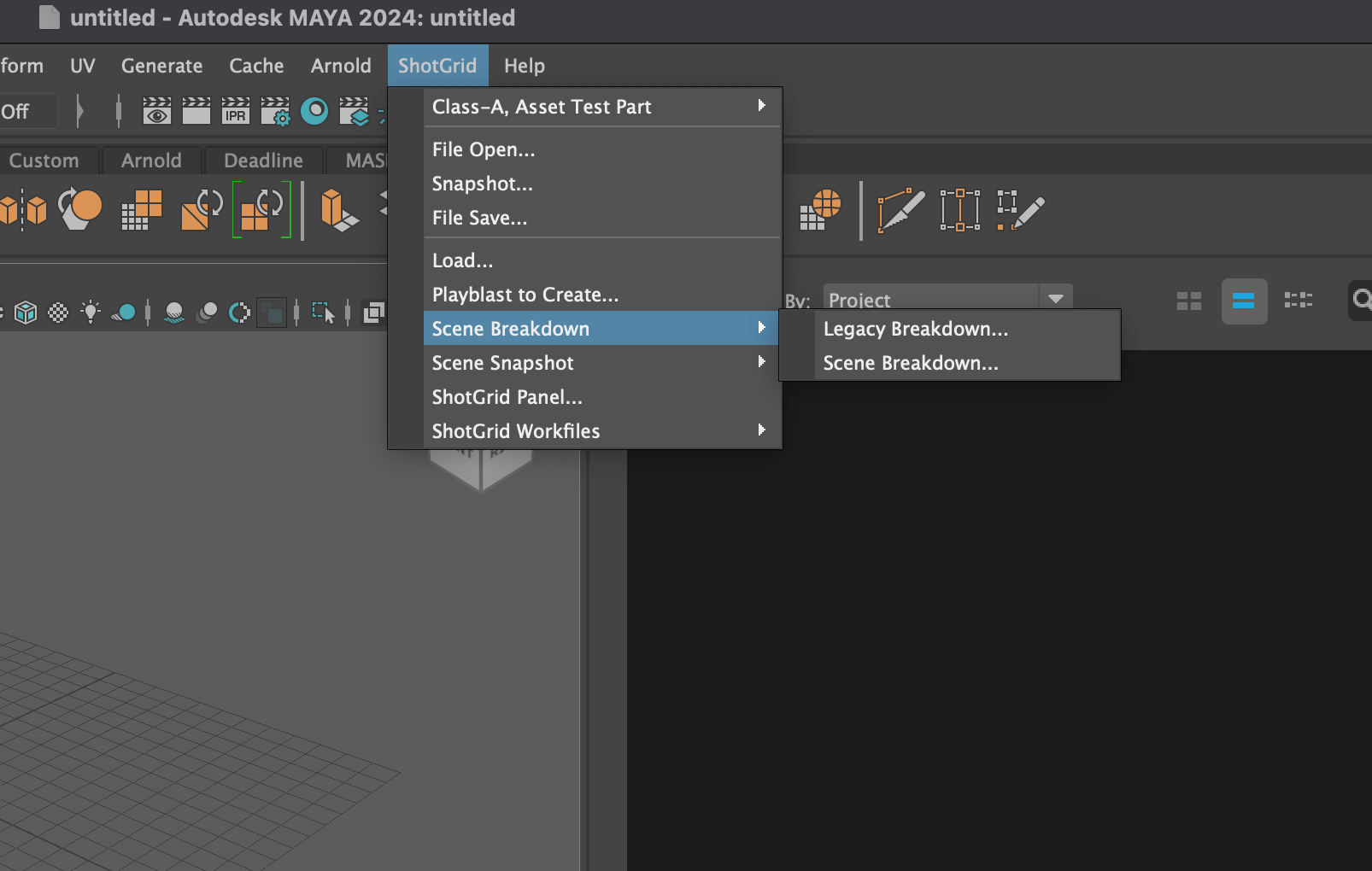
Task: Select Scene Breakdown... submenu item
Action: 967,363
